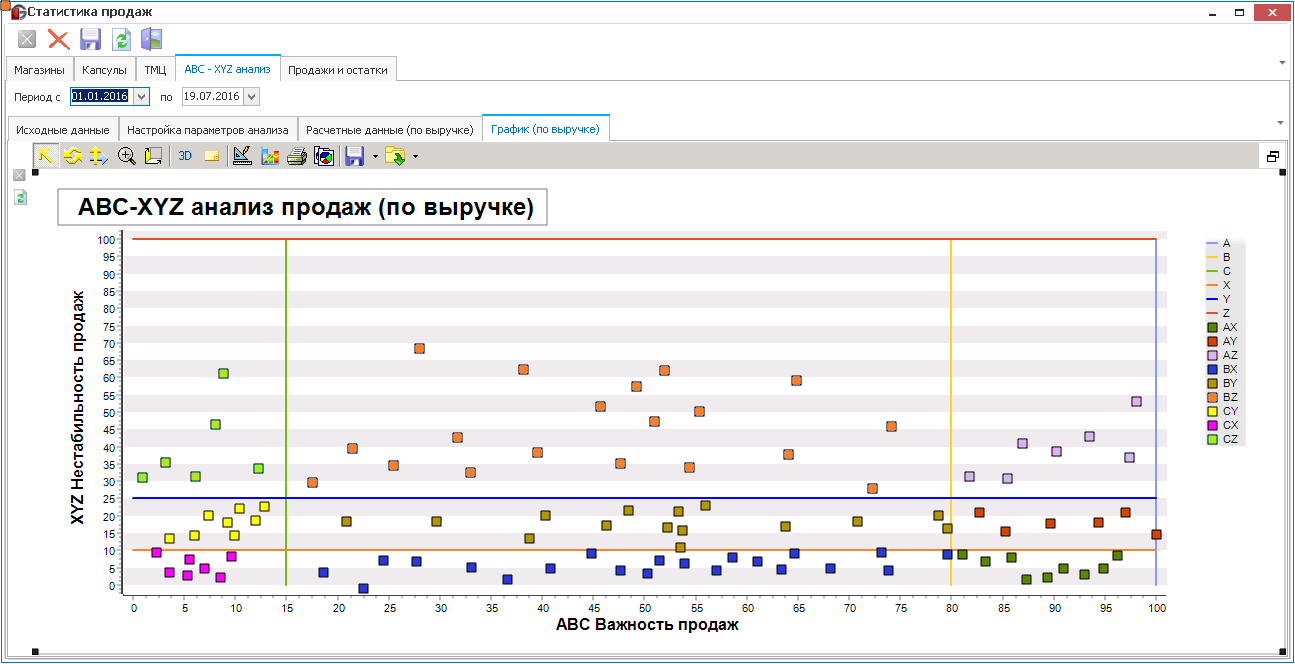The width and height of the screenshot is (1295, 664).
Task: Toggle the 3D chart view button
Action: [185, 156]
